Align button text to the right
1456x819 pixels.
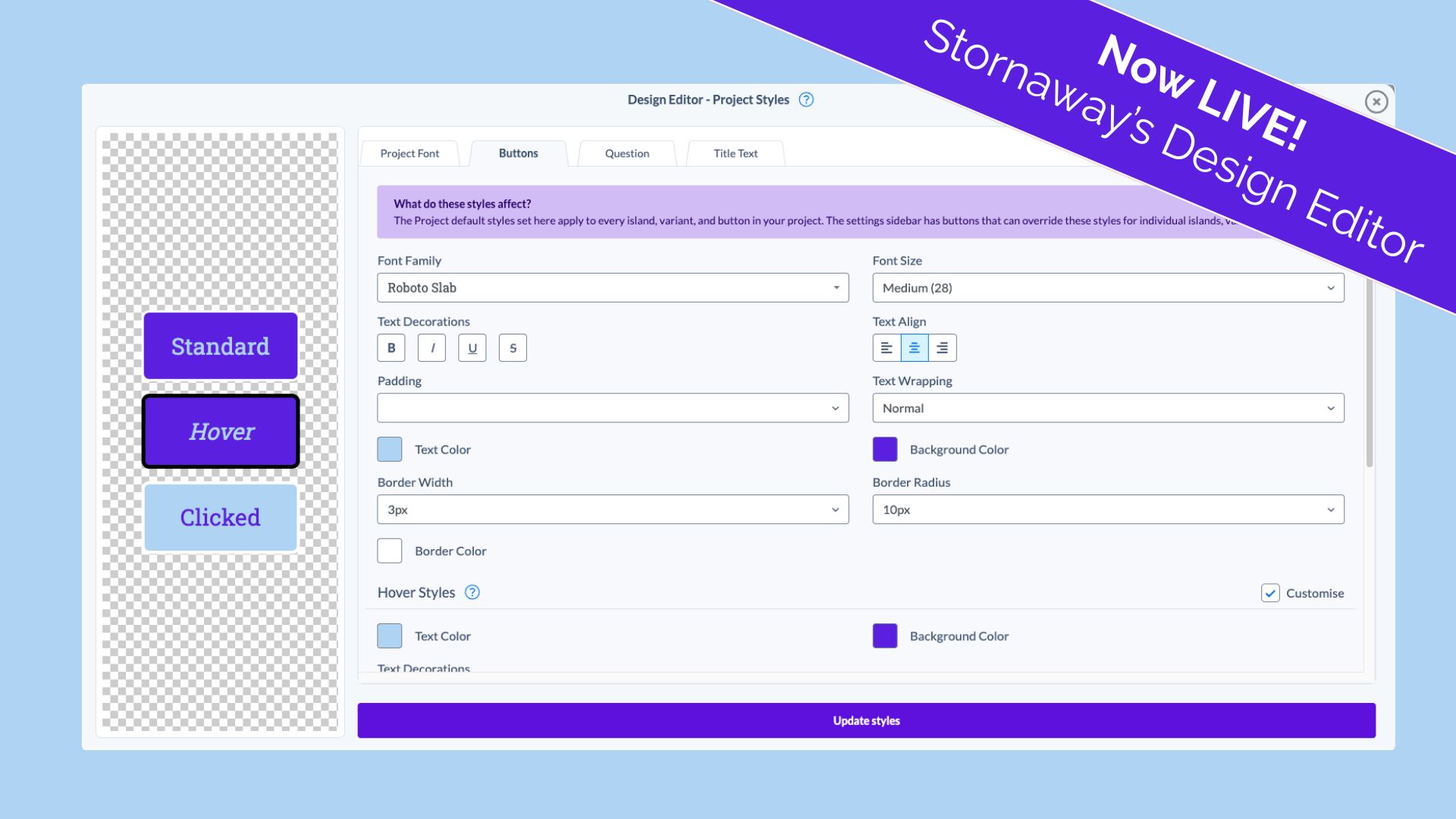pyautogui.click(x=942, y=348)
